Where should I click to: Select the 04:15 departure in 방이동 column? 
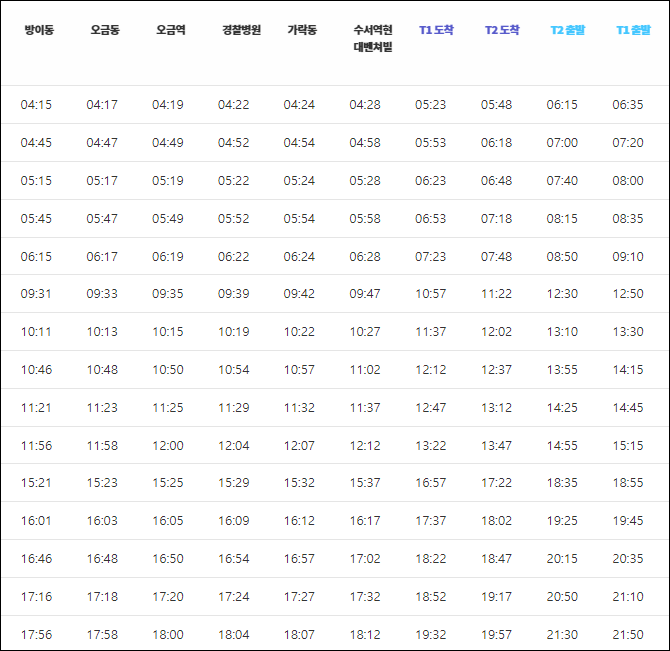36,105
